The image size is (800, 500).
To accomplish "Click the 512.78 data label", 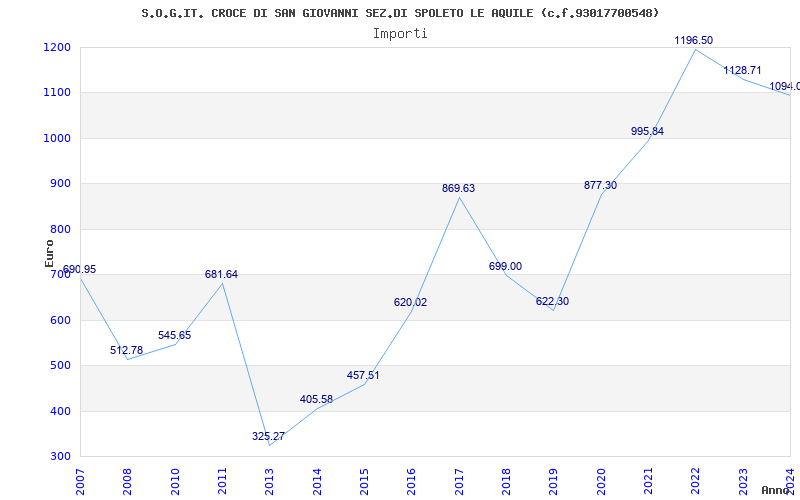I will tap(127, 351).
